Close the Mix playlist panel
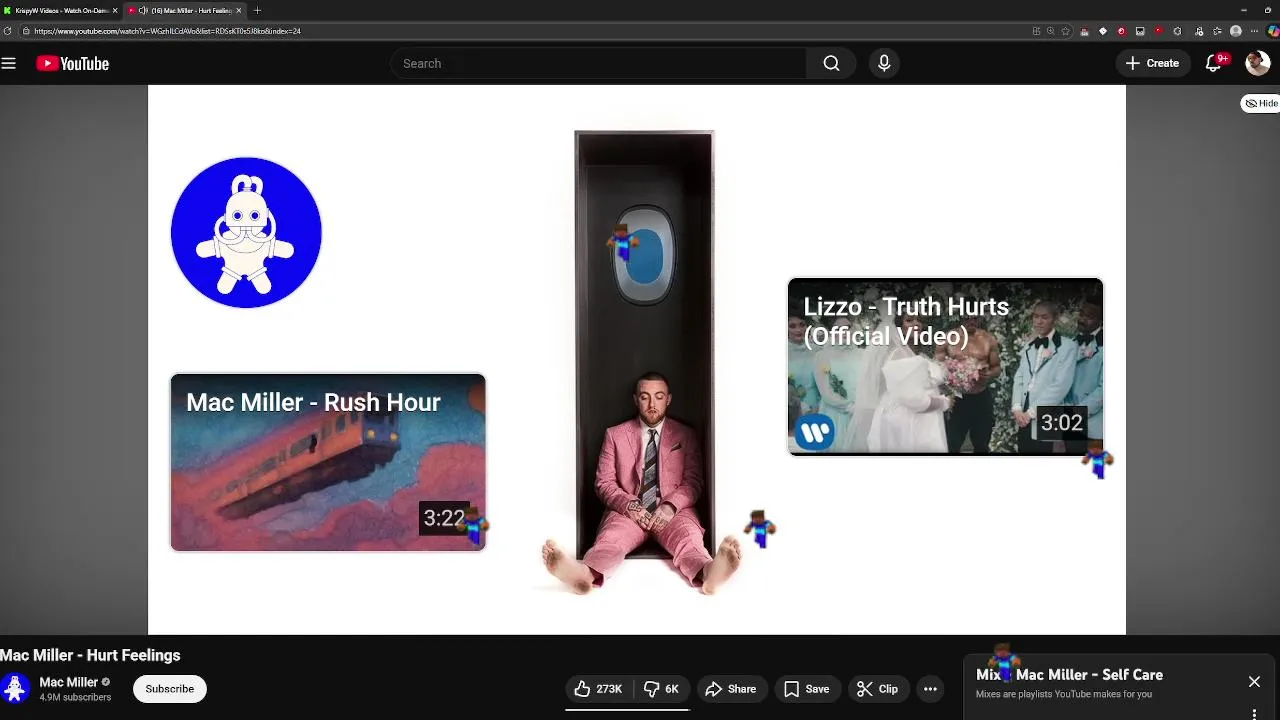 pos(1254,682)
